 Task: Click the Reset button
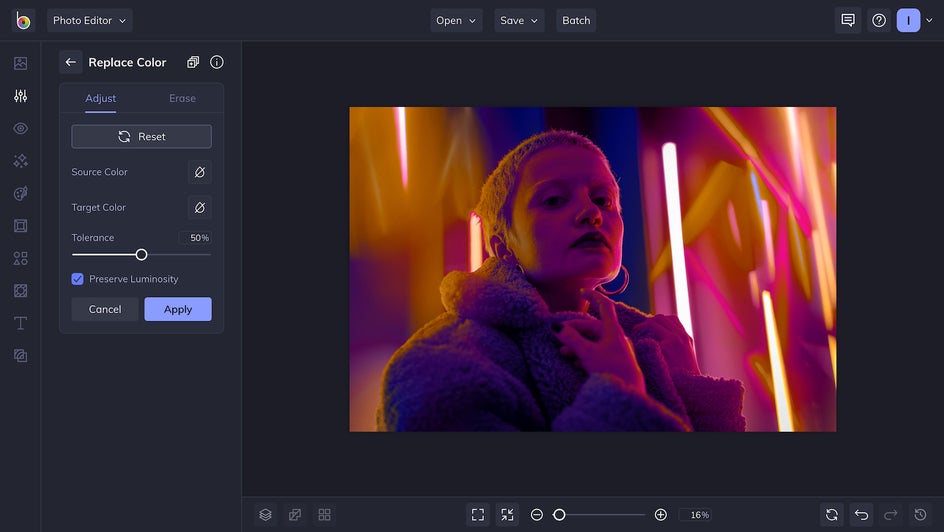(141, 136)
